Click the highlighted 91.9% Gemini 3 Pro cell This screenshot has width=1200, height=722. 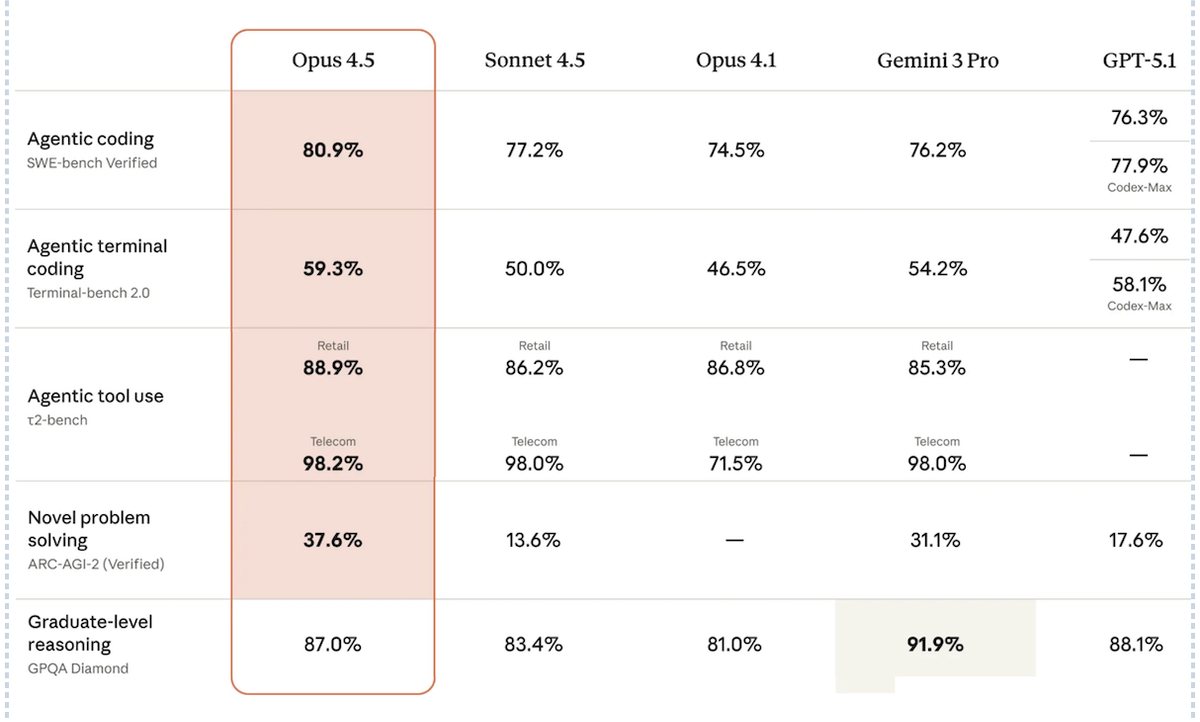[x=936, y=645]
